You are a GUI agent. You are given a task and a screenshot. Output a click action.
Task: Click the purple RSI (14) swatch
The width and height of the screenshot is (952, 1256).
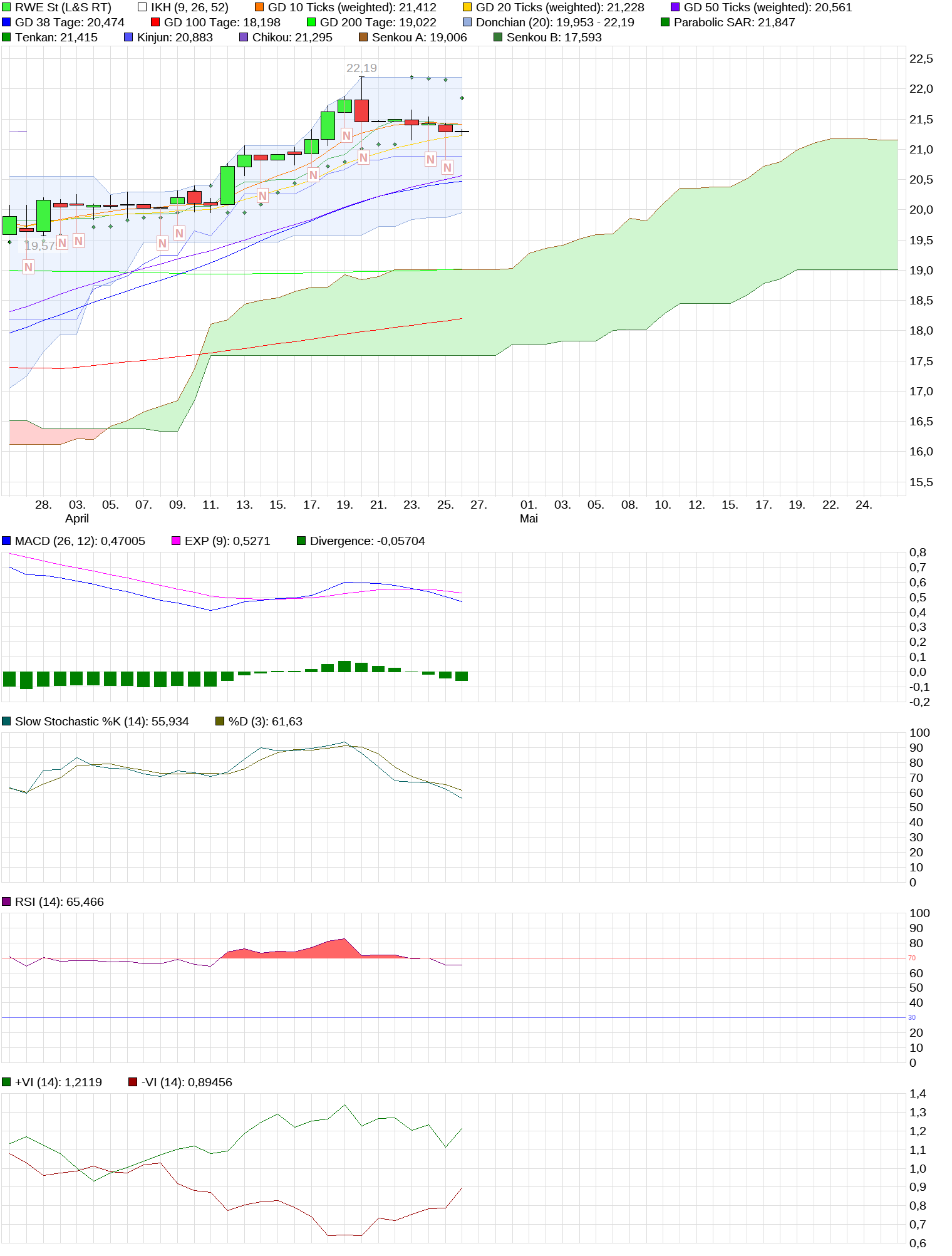pos(6,902)
